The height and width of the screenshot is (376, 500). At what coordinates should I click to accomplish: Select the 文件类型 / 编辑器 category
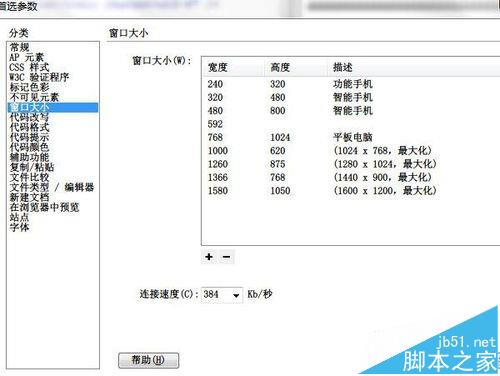[x=52, y=187]
